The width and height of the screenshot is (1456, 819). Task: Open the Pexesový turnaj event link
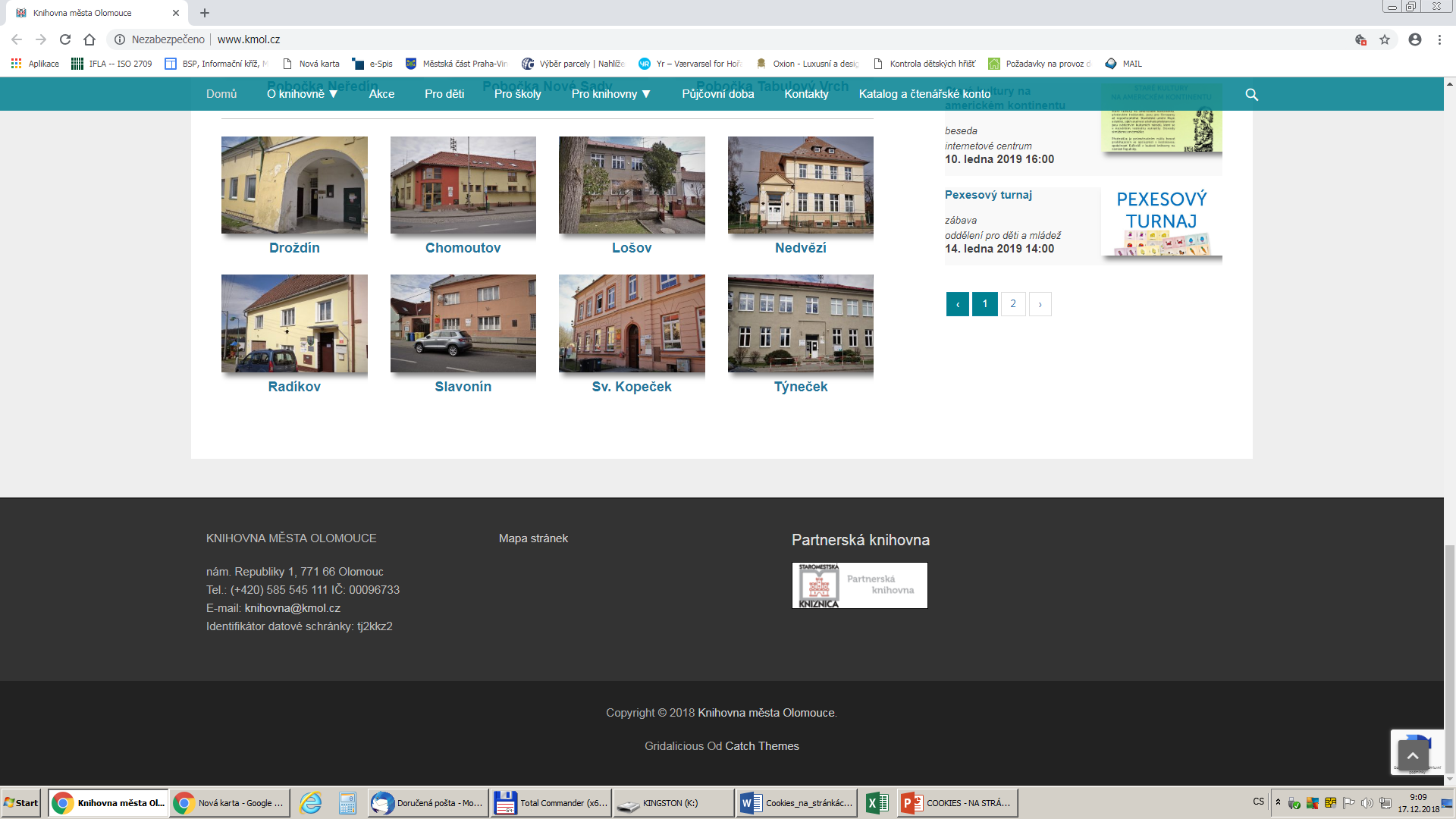(988, 195)
